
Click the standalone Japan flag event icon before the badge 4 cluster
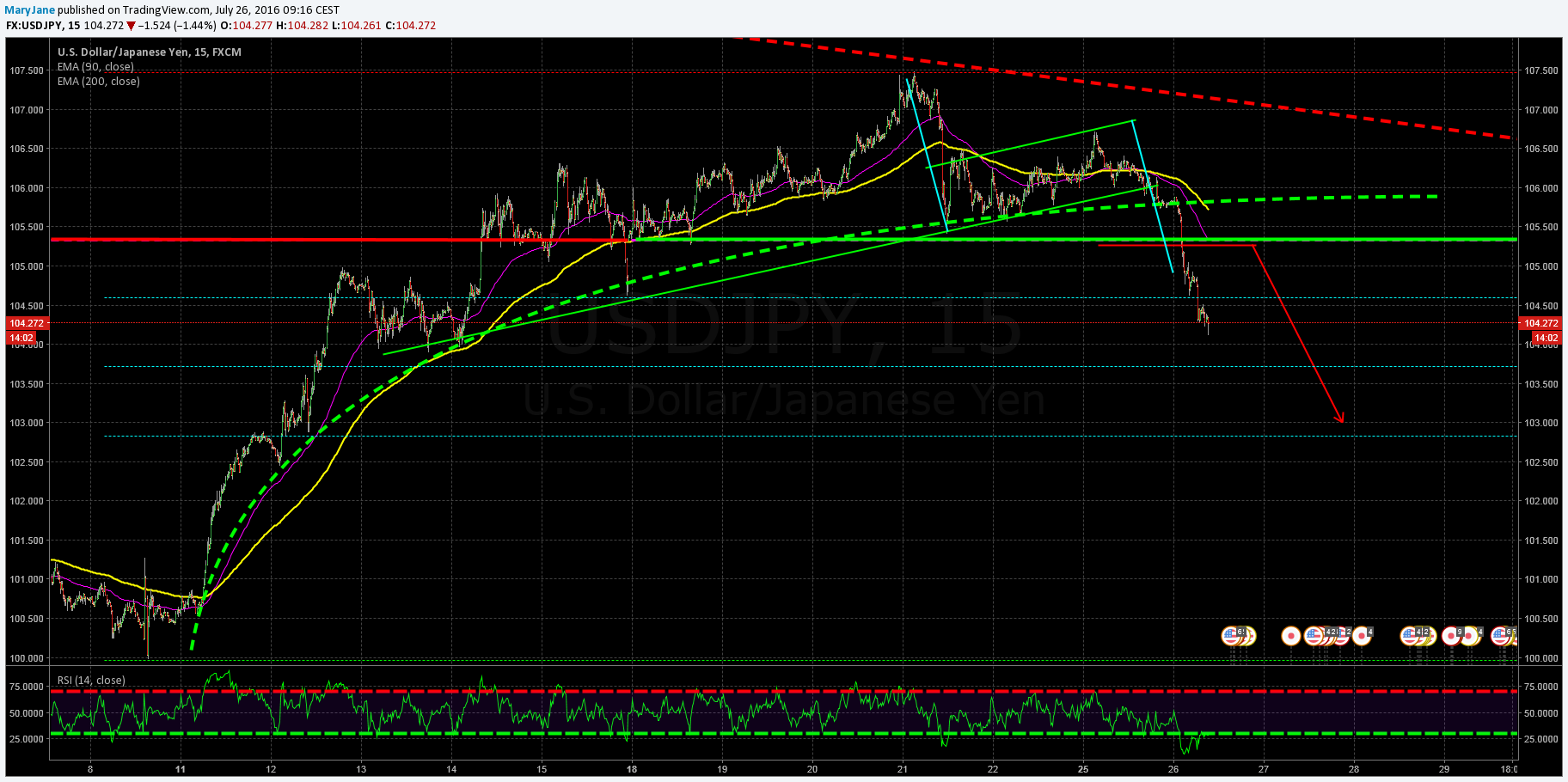point(1291,636)
